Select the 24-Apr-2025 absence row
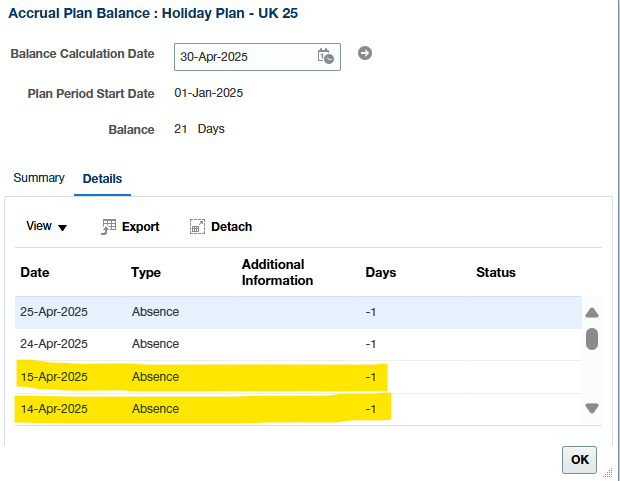Viewport: 620px width, 481px height. (298, 344)
